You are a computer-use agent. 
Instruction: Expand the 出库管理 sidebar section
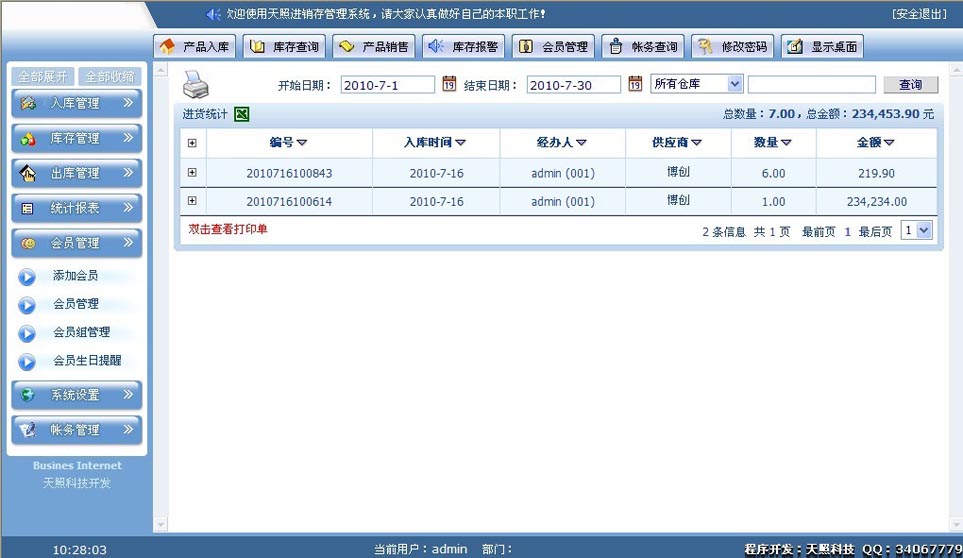[77, 173]
